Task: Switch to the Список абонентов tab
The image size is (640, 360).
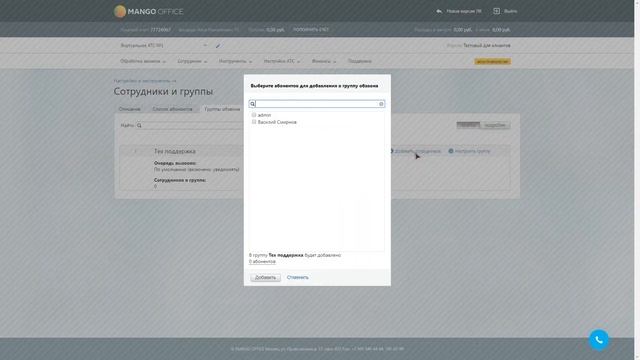Action: coord(172,109)
